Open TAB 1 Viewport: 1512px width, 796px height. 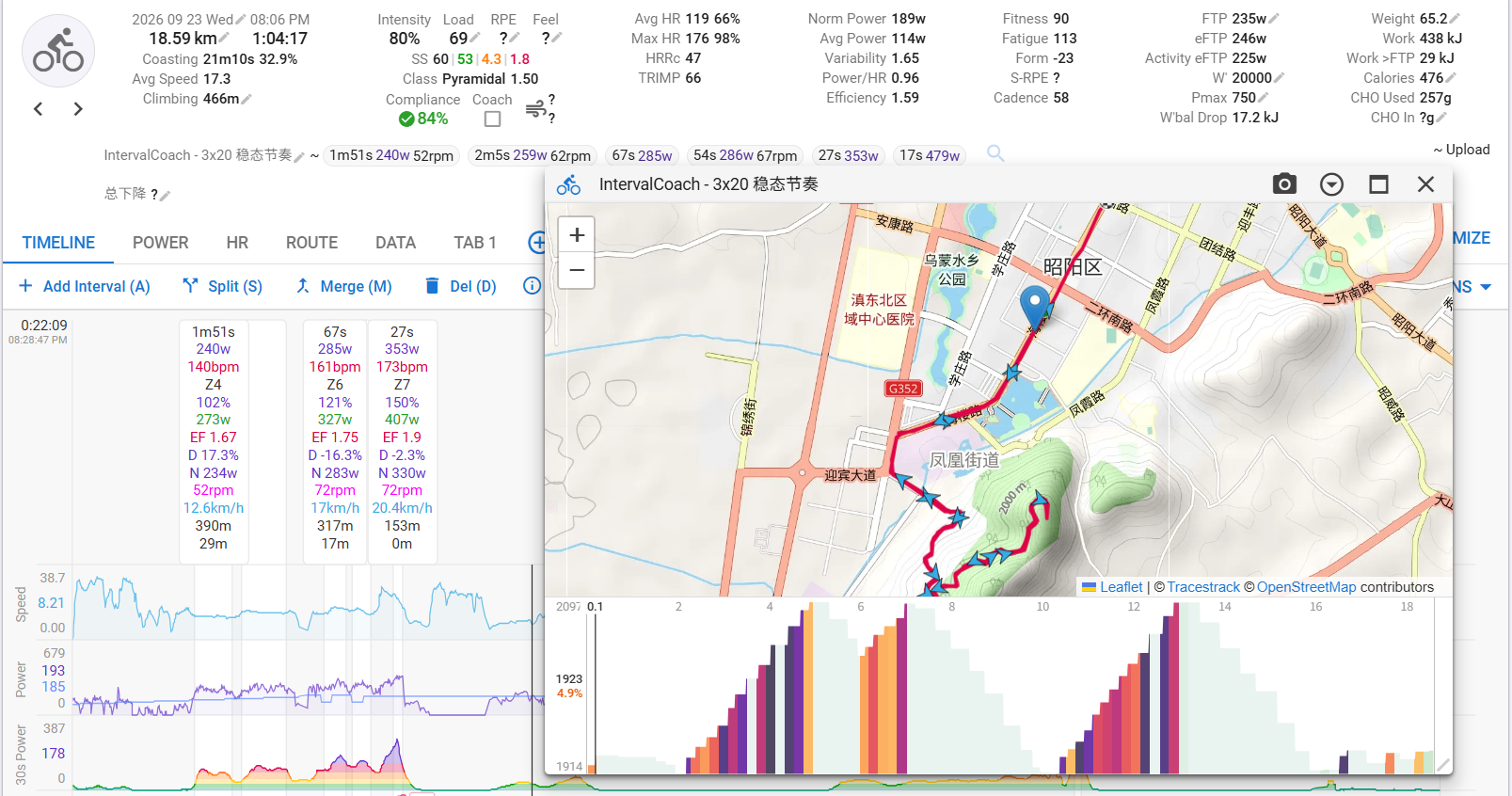(475, 243)
